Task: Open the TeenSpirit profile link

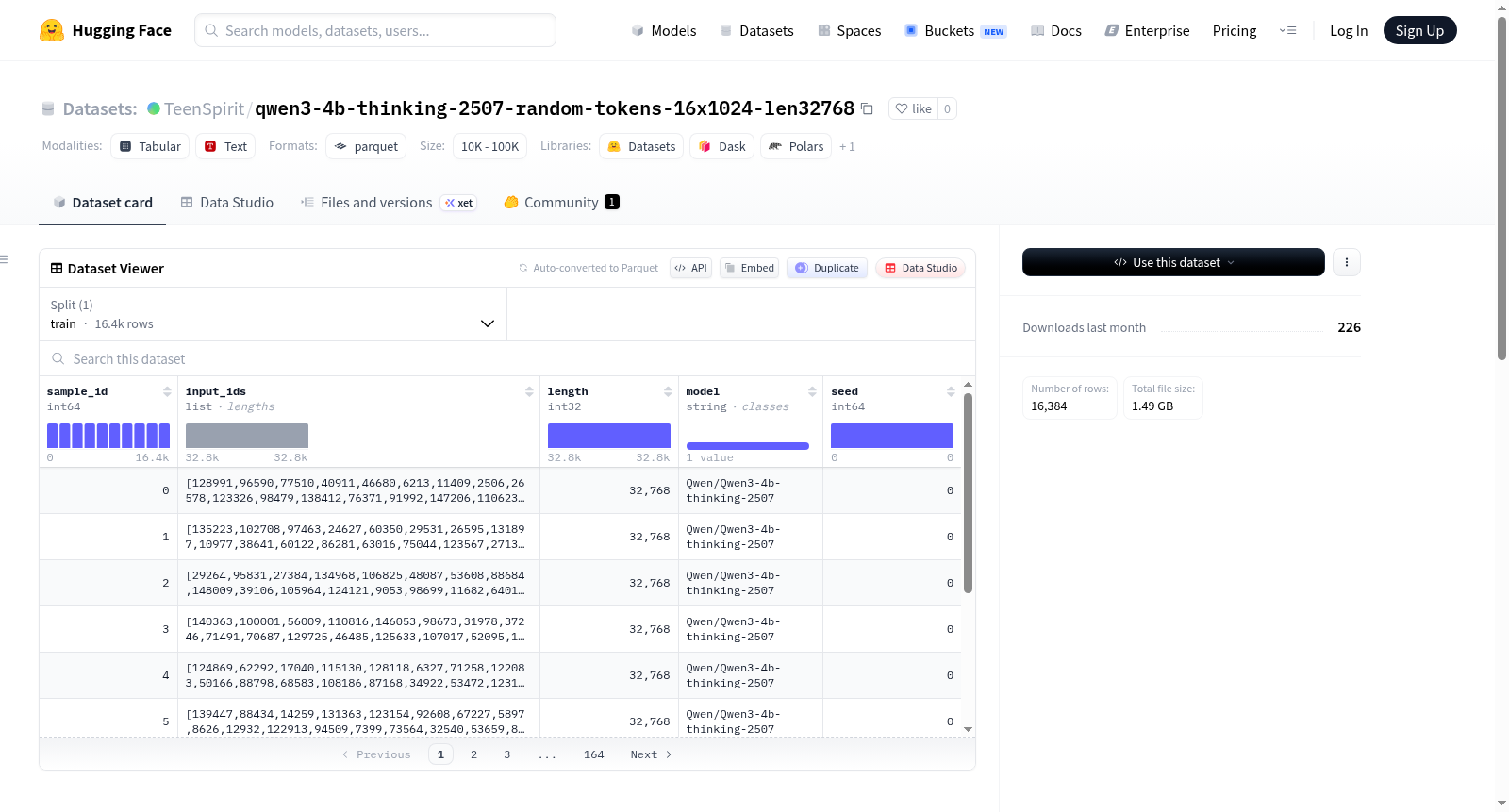Action: (204, 108)
